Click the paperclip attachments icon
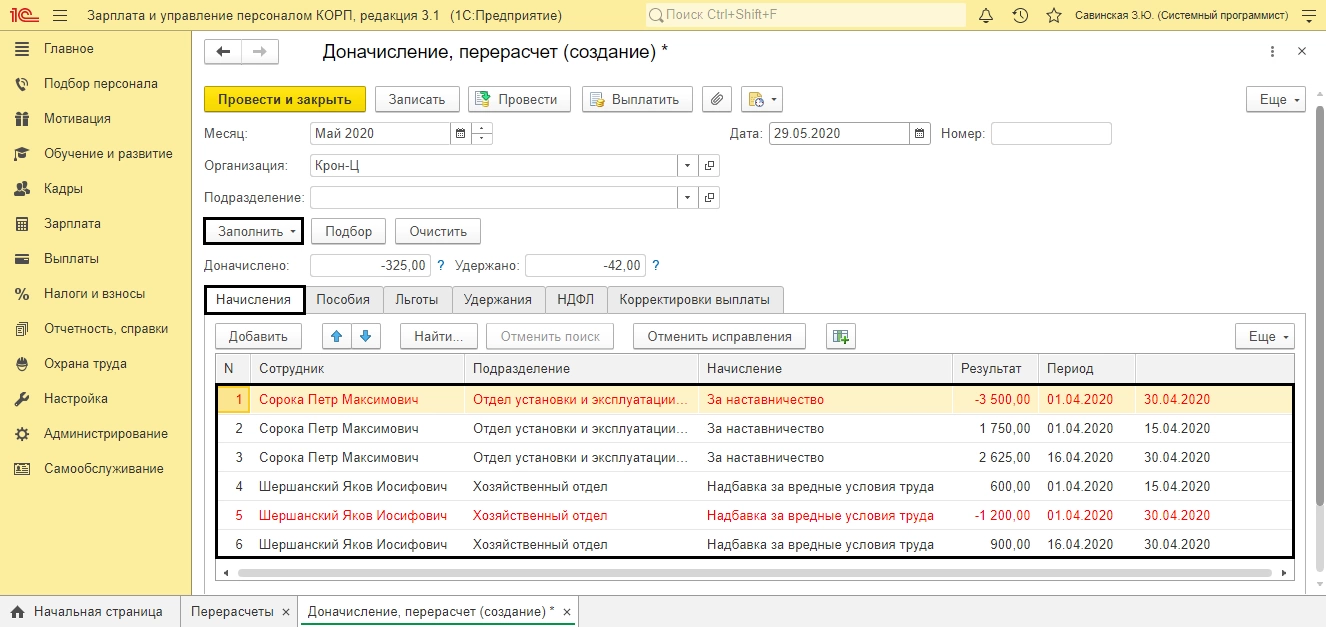Viewport: 1326px width, 627px height. pos(716,99)
